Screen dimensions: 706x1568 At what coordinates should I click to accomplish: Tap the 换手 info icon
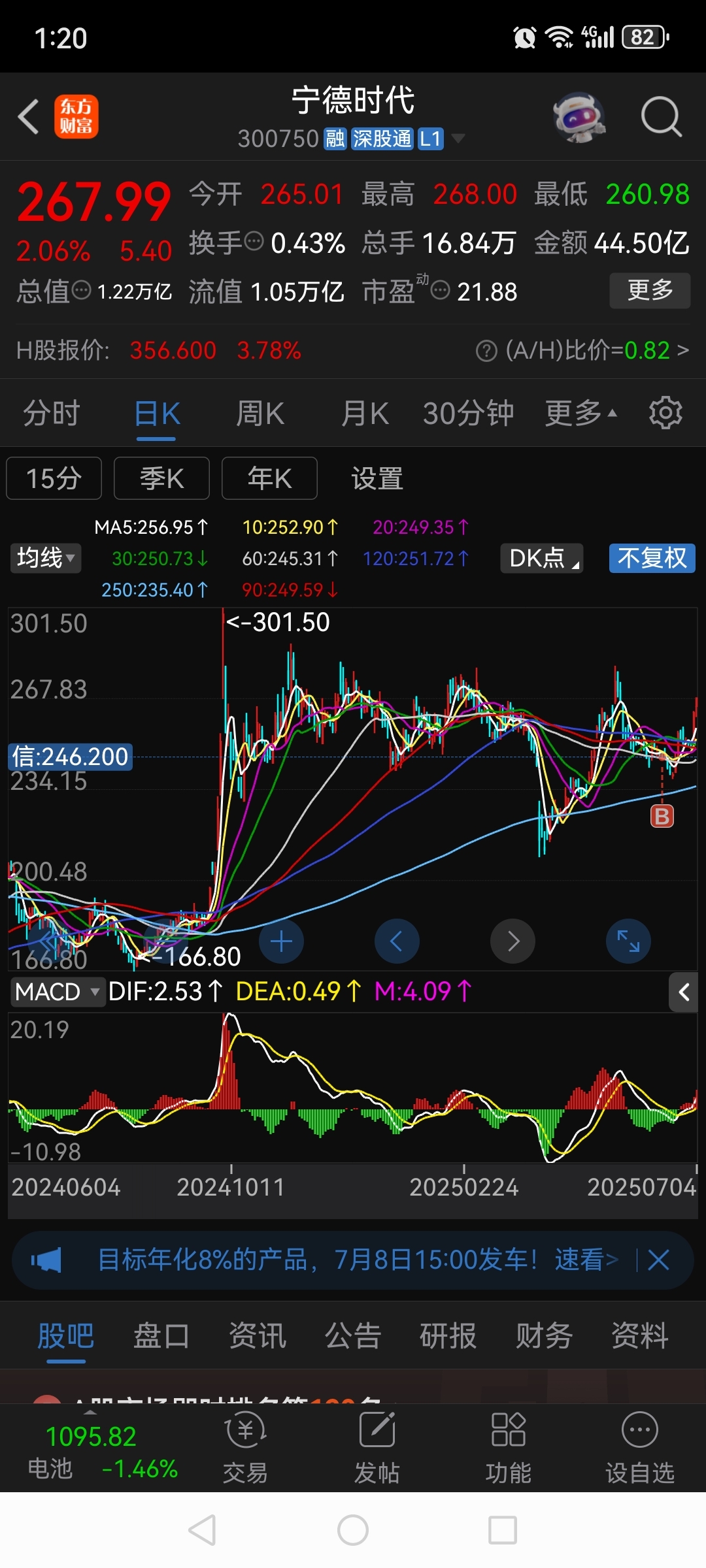point(254,242)
